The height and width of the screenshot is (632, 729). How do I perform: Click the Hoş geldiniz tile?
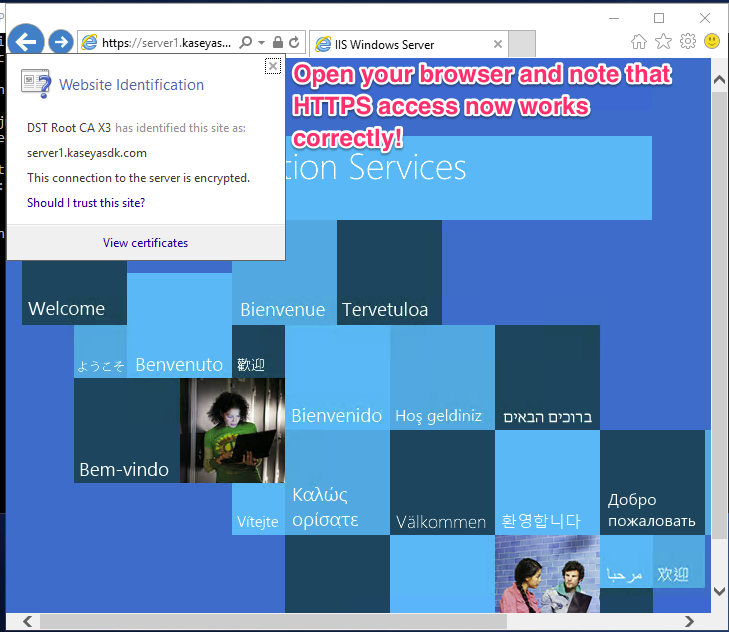[x=443, y=378]
